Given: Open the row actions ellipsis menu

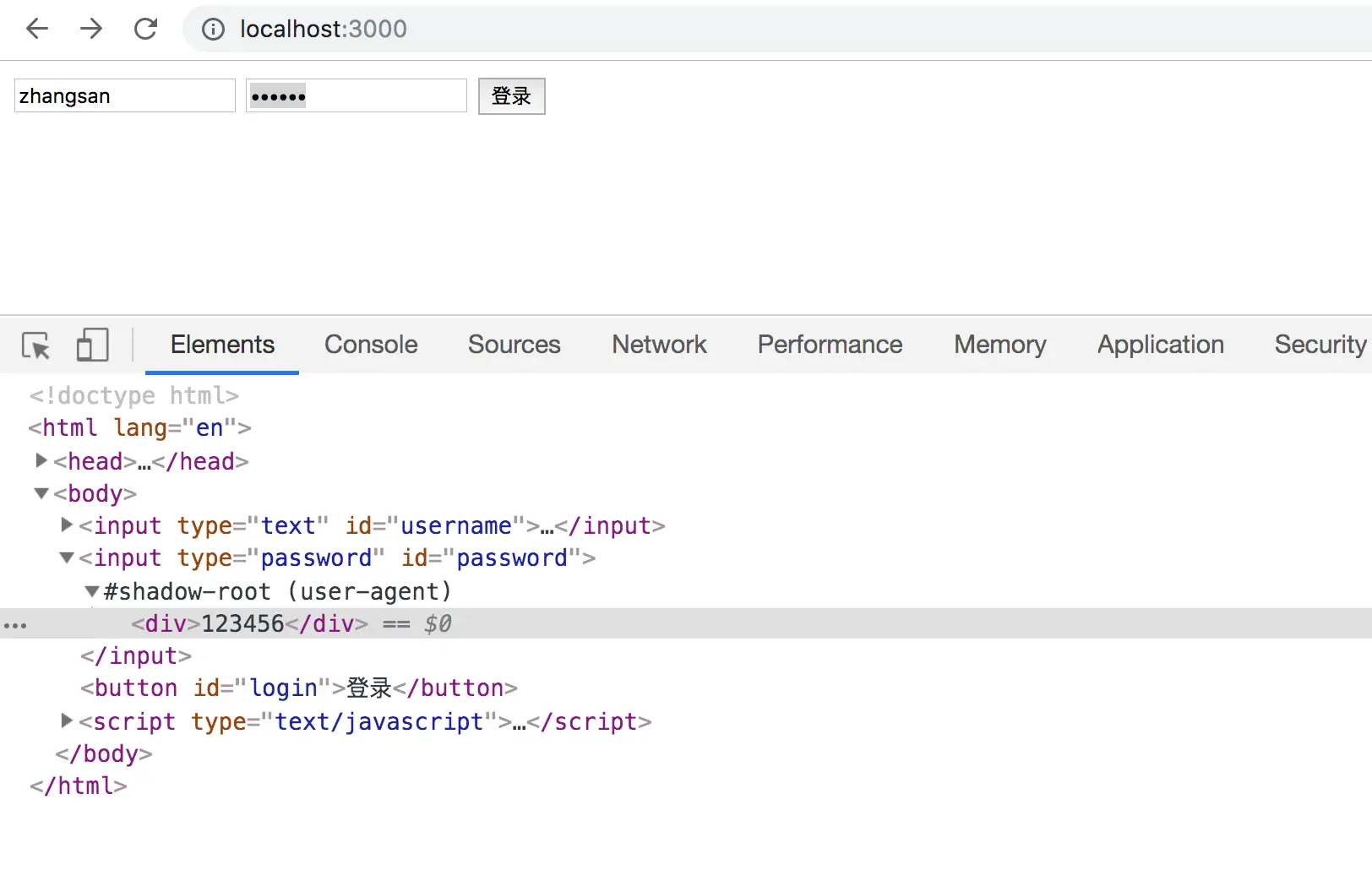Looking at the screenshot, I should pos(15,625).
